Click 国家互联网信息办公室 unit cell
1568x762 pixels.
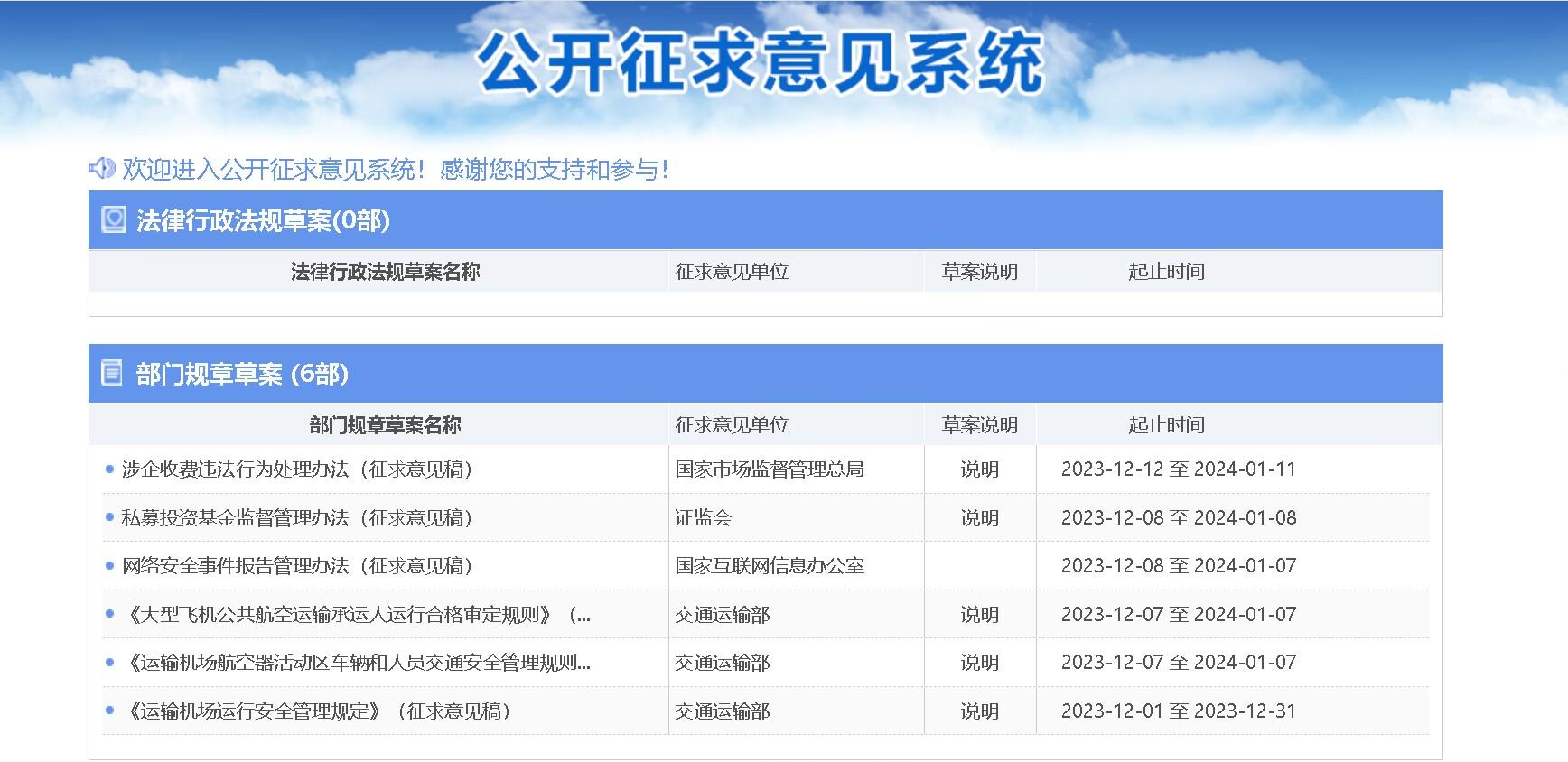[770, 566]
